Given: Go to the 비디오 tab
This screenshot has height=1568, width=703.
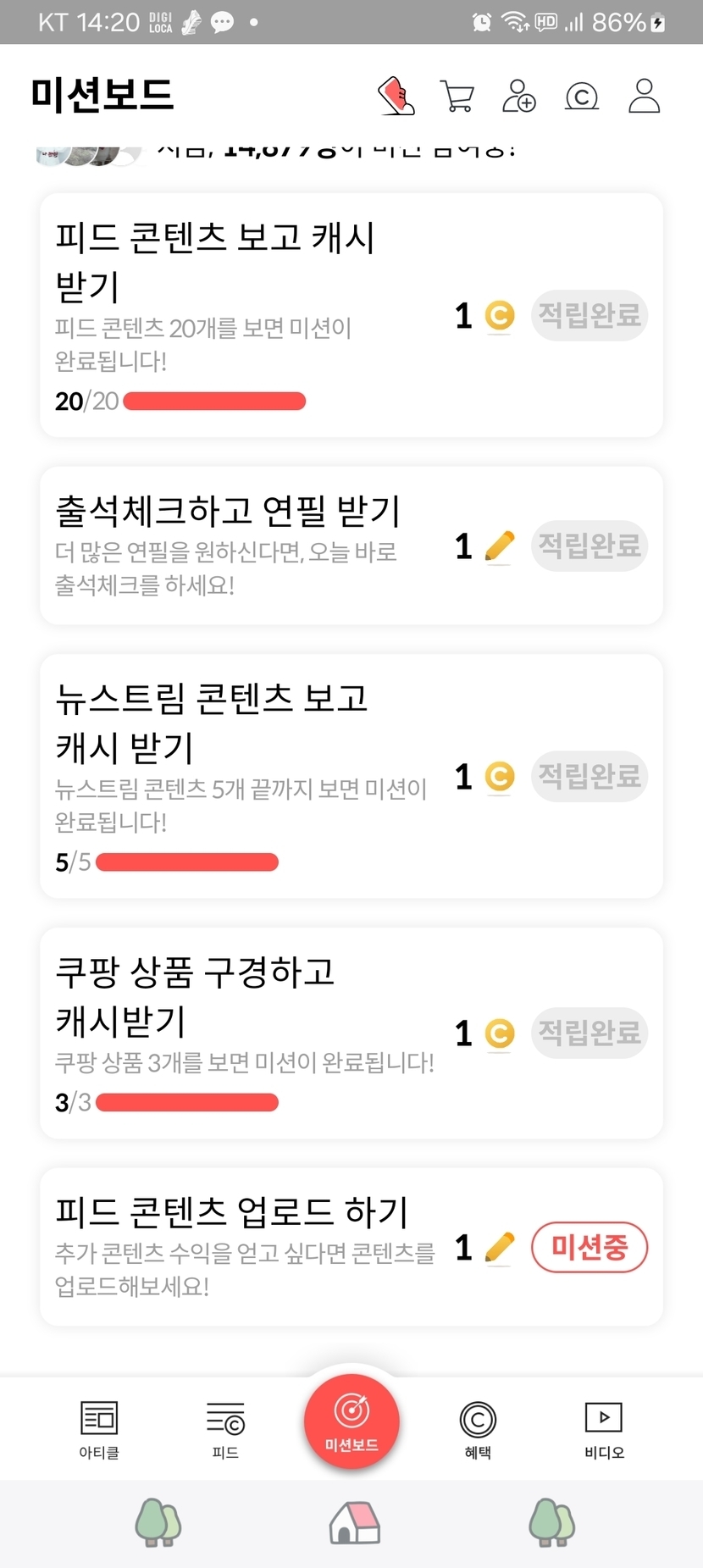Looking at the screenshot, I should pyautogui.click(x=604, y=1428).
